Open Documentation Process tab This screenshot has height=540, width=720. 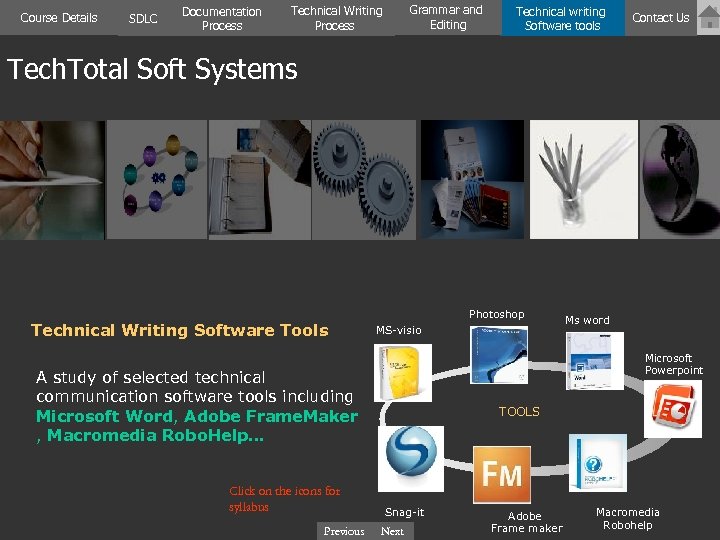pyautogui.click(x=222, y=18)
